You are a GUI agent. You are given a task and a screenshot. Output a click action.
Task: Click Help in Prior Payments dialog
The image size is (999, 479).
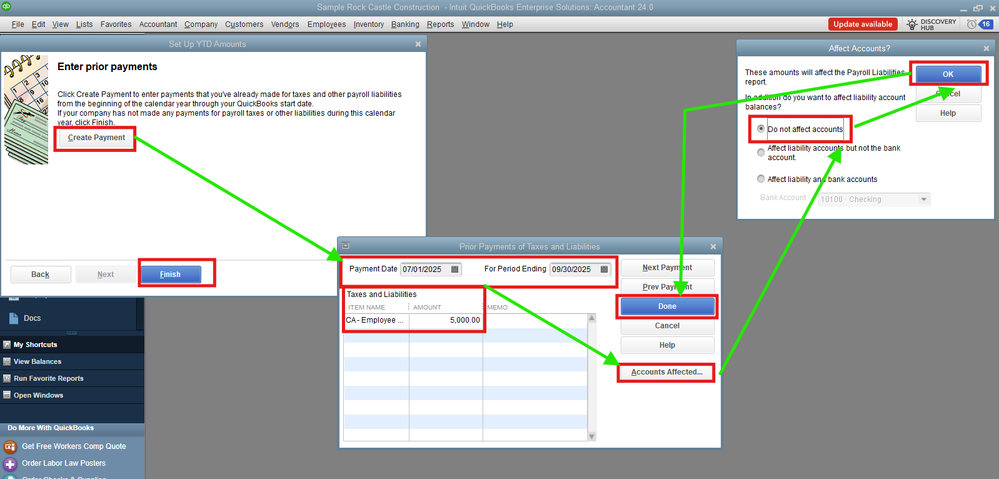[x=667, y=345]
